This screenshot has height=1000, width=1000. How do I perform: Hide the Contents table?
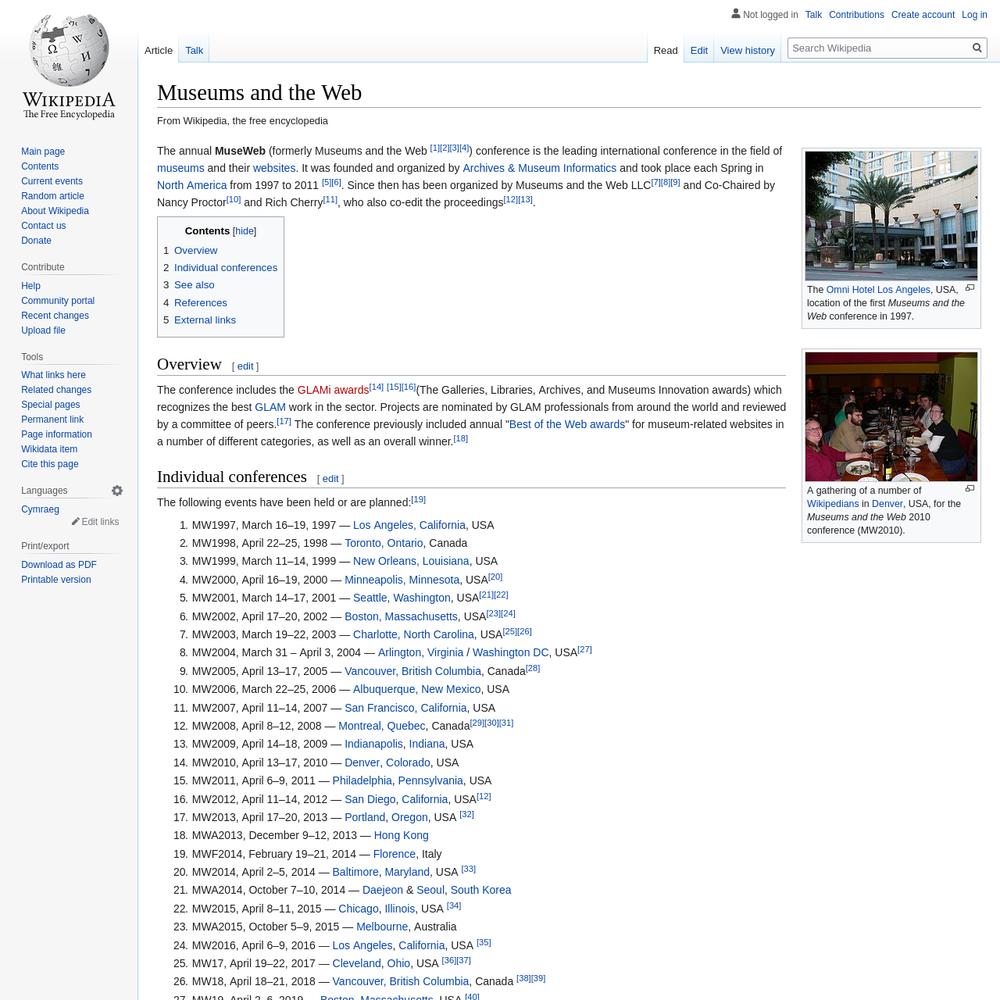pyautogui.click(x=244, y=231)
